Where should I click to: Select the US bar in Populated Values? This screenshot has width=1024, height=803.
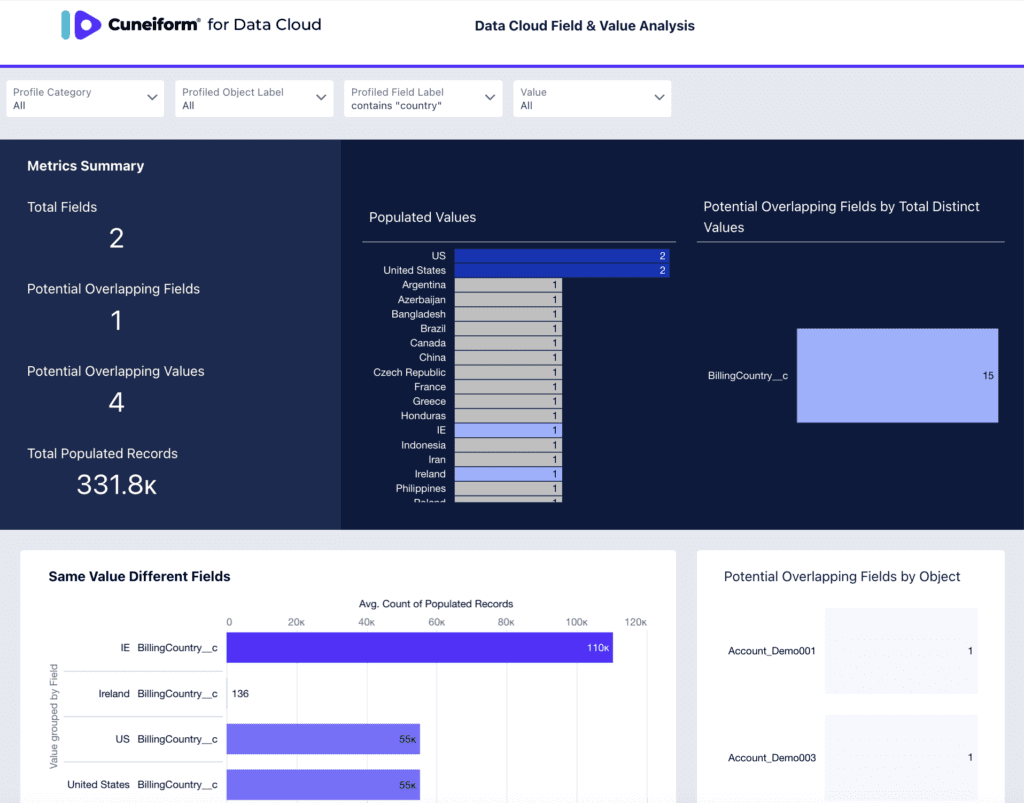(x=562, y=256)
